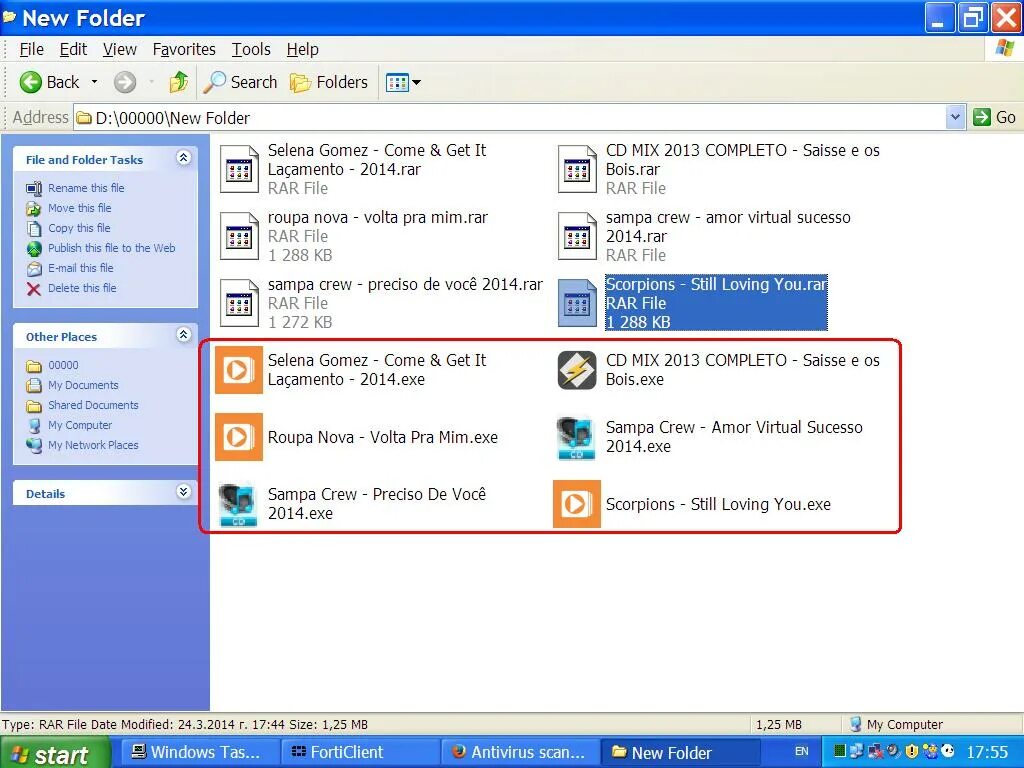This screenshot has height=768, width=1024.
Task: Select Selena Gomez Come & Get It .rar icon
Action: 239,169
